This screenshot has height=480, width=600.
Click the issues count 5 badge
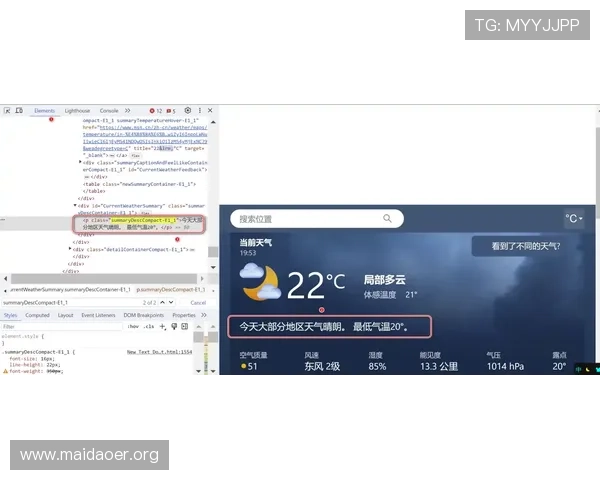pos(171,111)
